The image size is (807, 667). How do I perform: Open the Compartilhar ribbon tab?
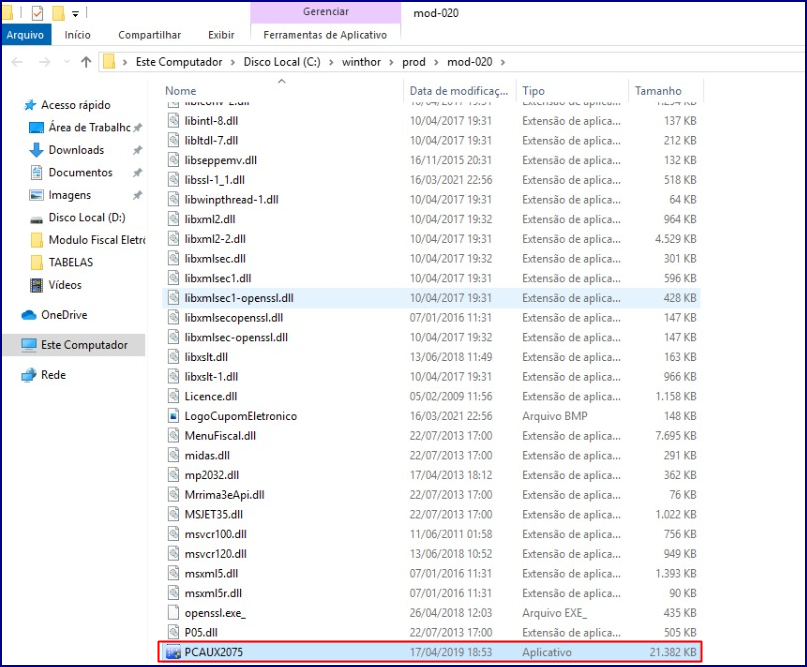click(x=149, y=34)
